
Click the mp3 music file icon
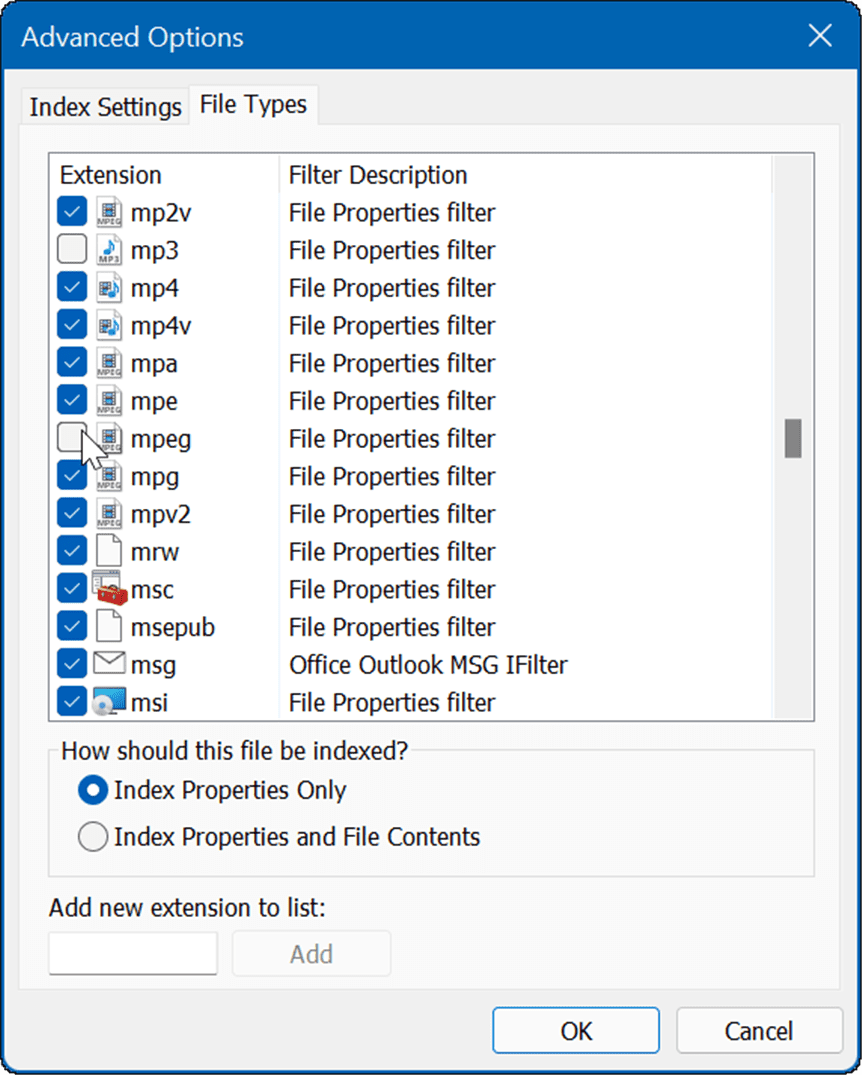coord(109,251)
